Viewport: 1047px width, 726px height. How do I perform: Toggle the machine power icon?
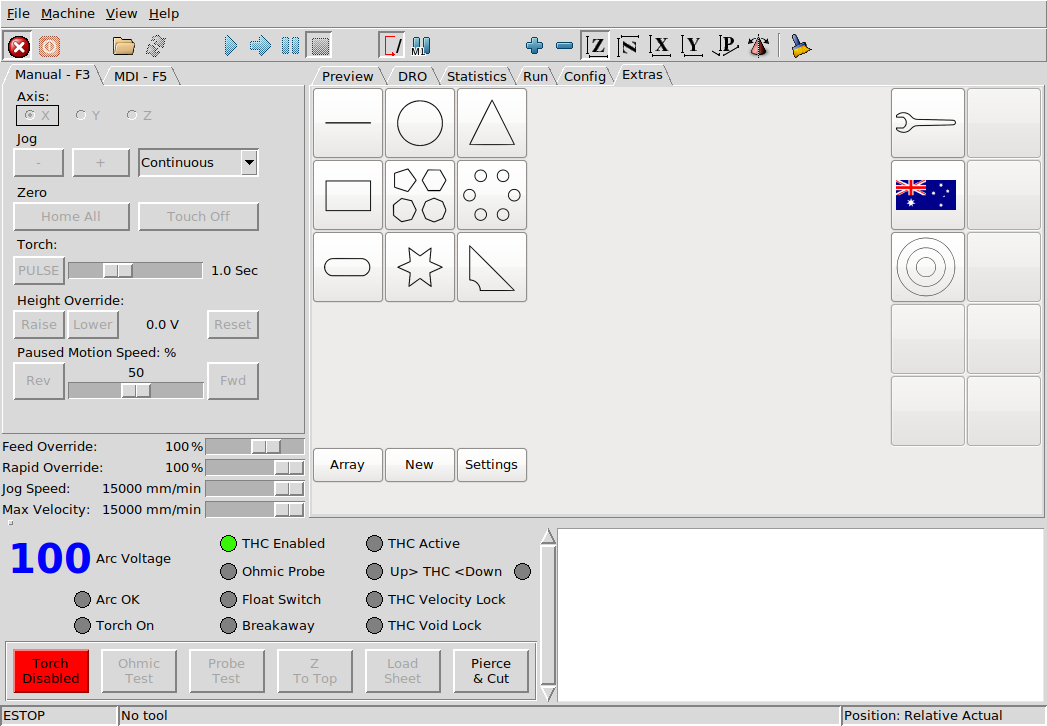(49, 46)
